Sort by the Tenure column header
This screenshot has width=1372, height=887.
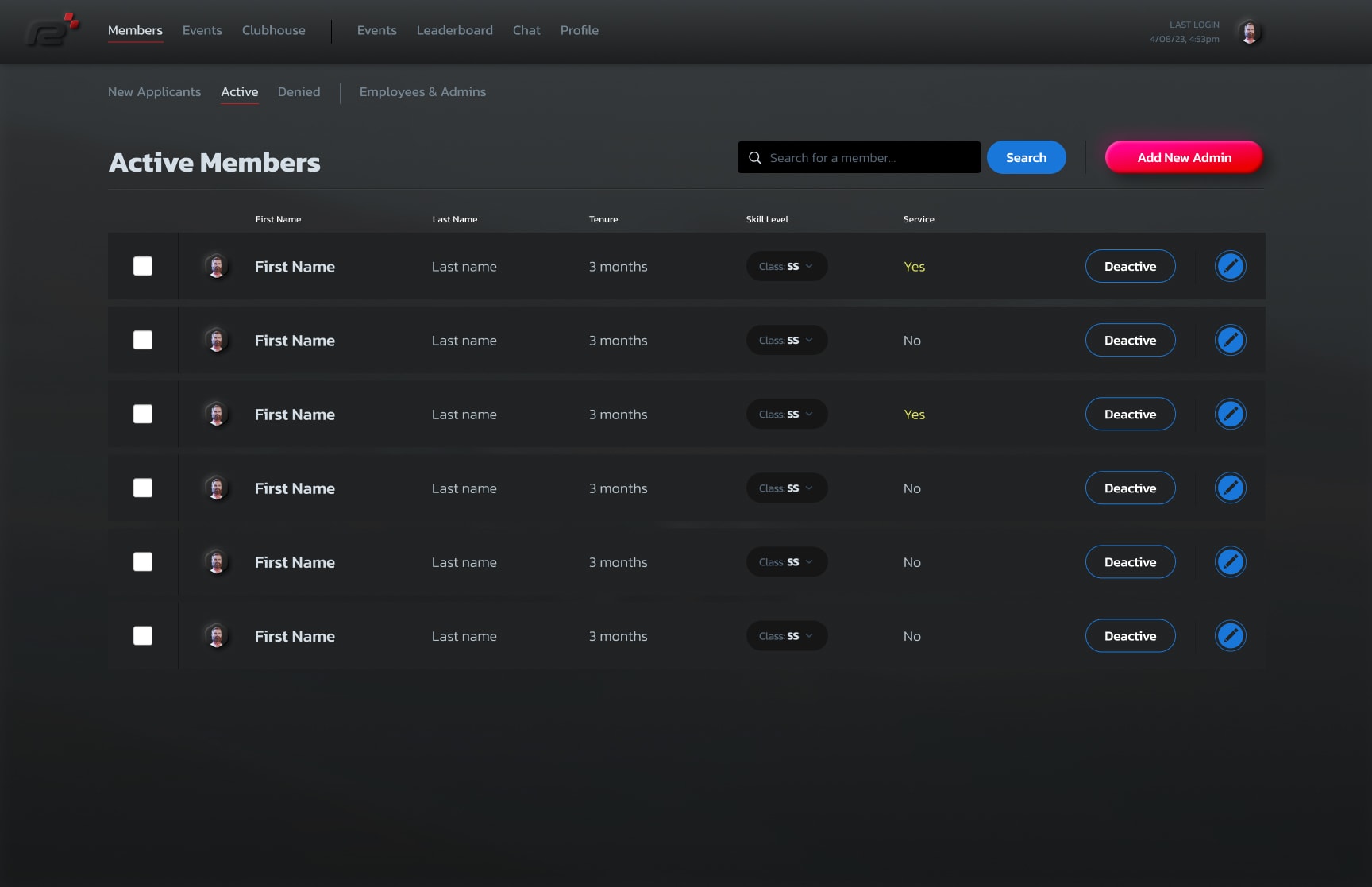[603, 219]
